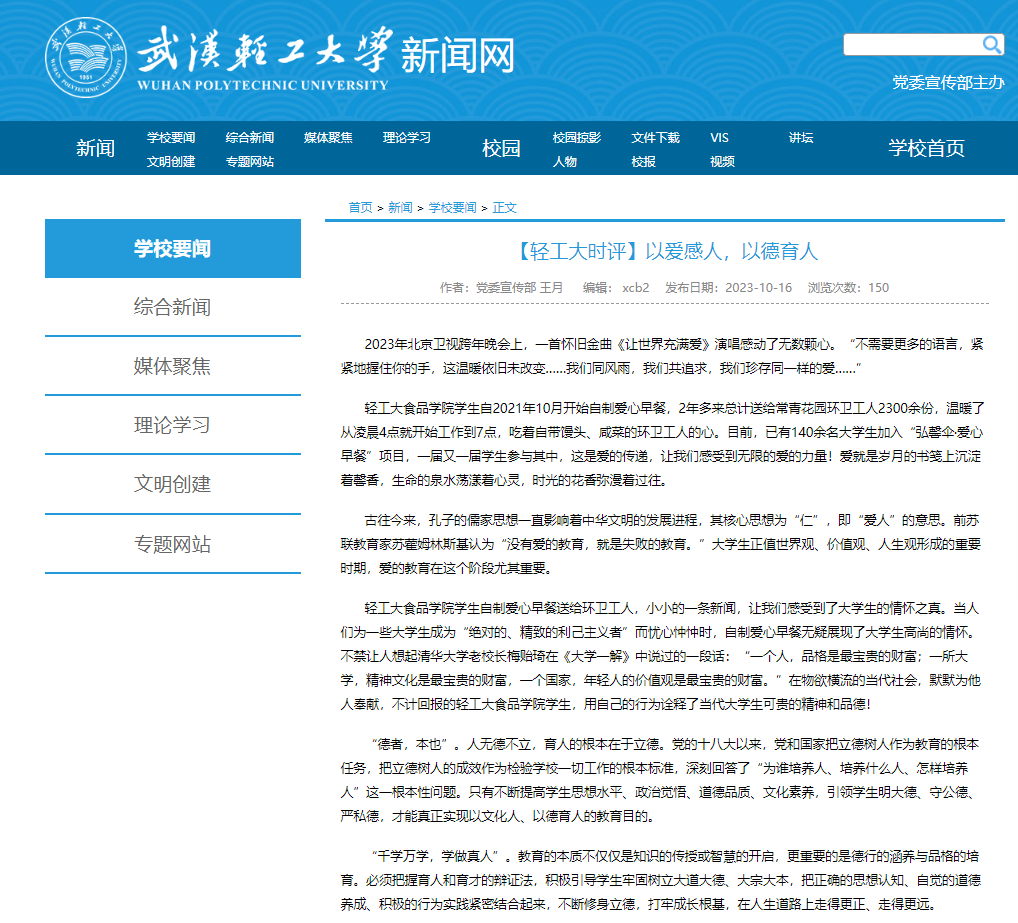Select 文明创建 in the sidebar

(173, 484)
